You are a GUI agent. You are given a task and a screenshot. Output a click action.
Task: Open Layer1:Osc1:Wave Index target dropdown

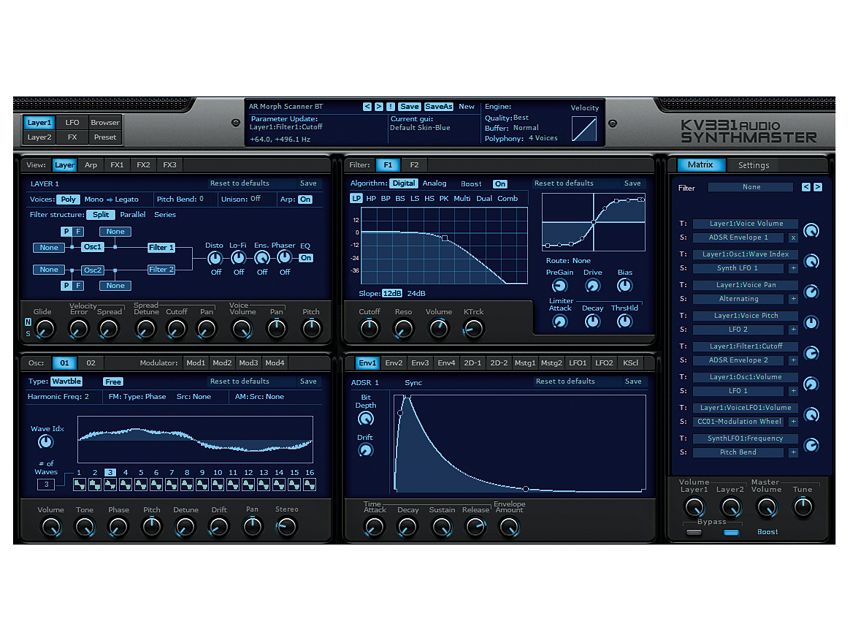click(745, 254)
